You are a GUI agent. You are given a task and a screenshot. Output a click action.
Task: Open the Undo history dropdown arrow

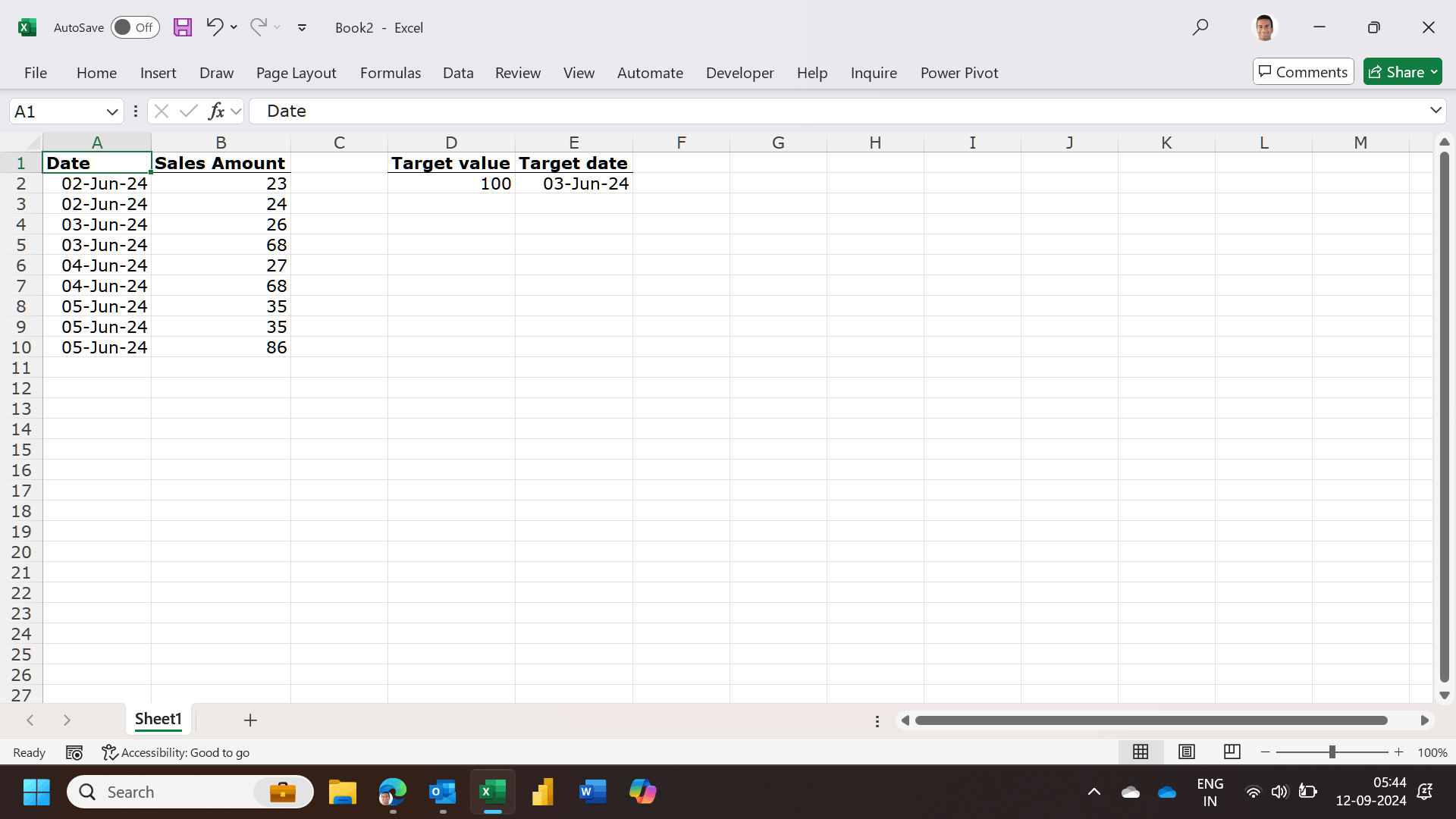[x=234, y=27]
